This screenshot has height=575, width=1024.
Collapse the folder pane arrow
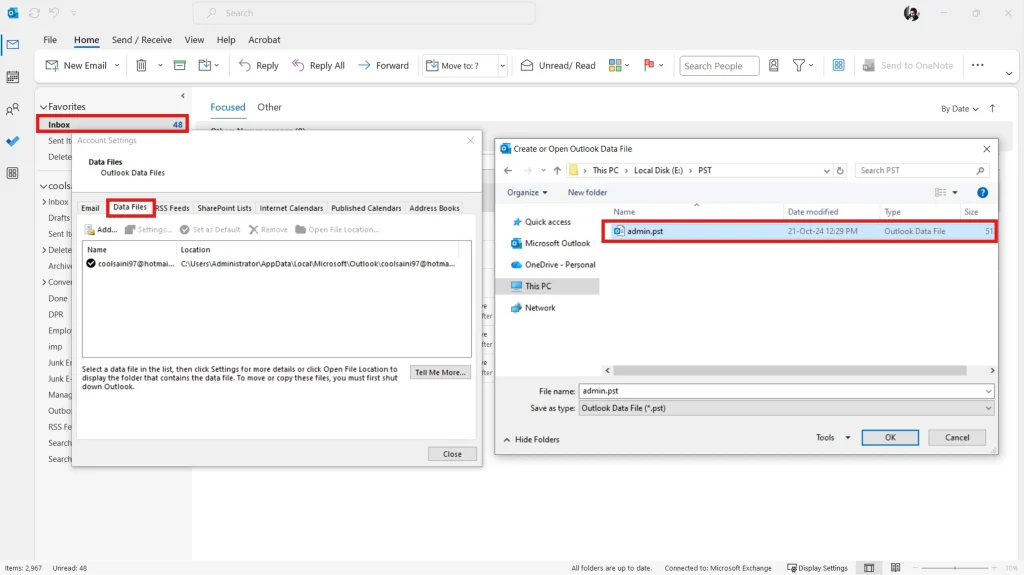183,96
